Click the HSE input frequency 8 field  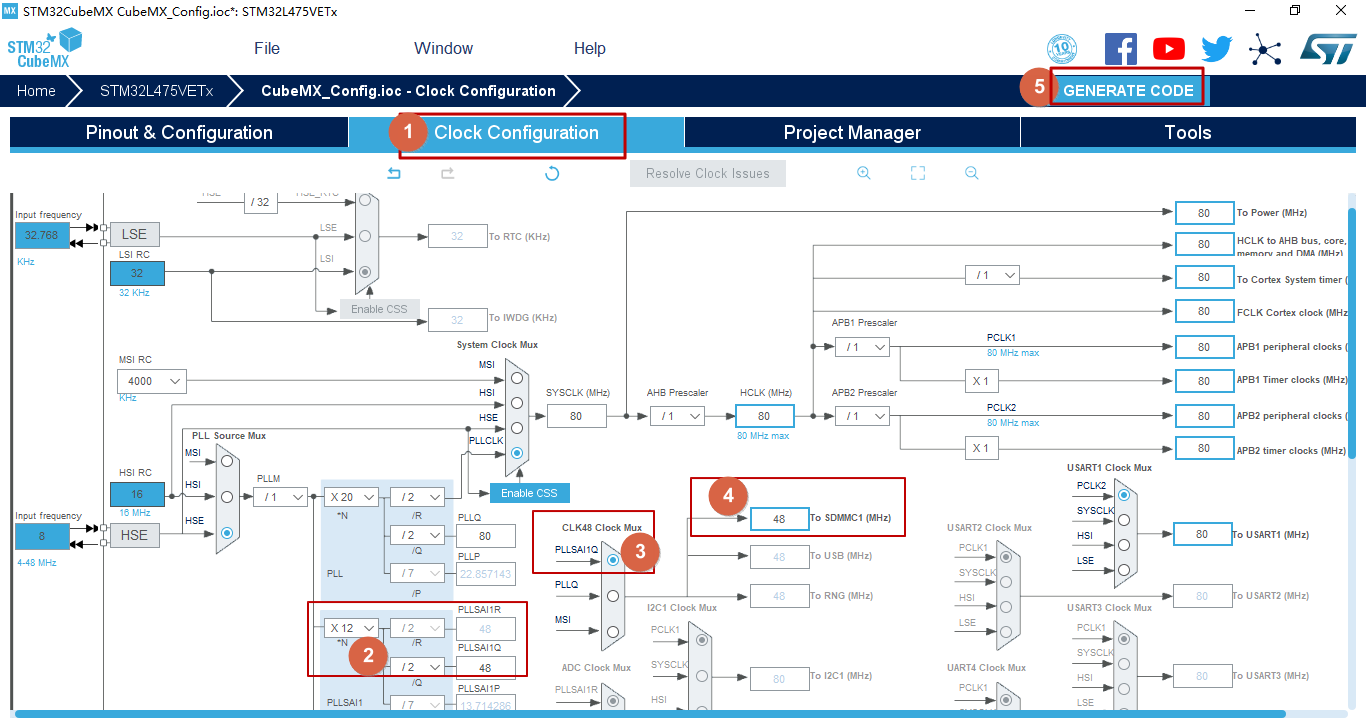(x=42, y=535)
